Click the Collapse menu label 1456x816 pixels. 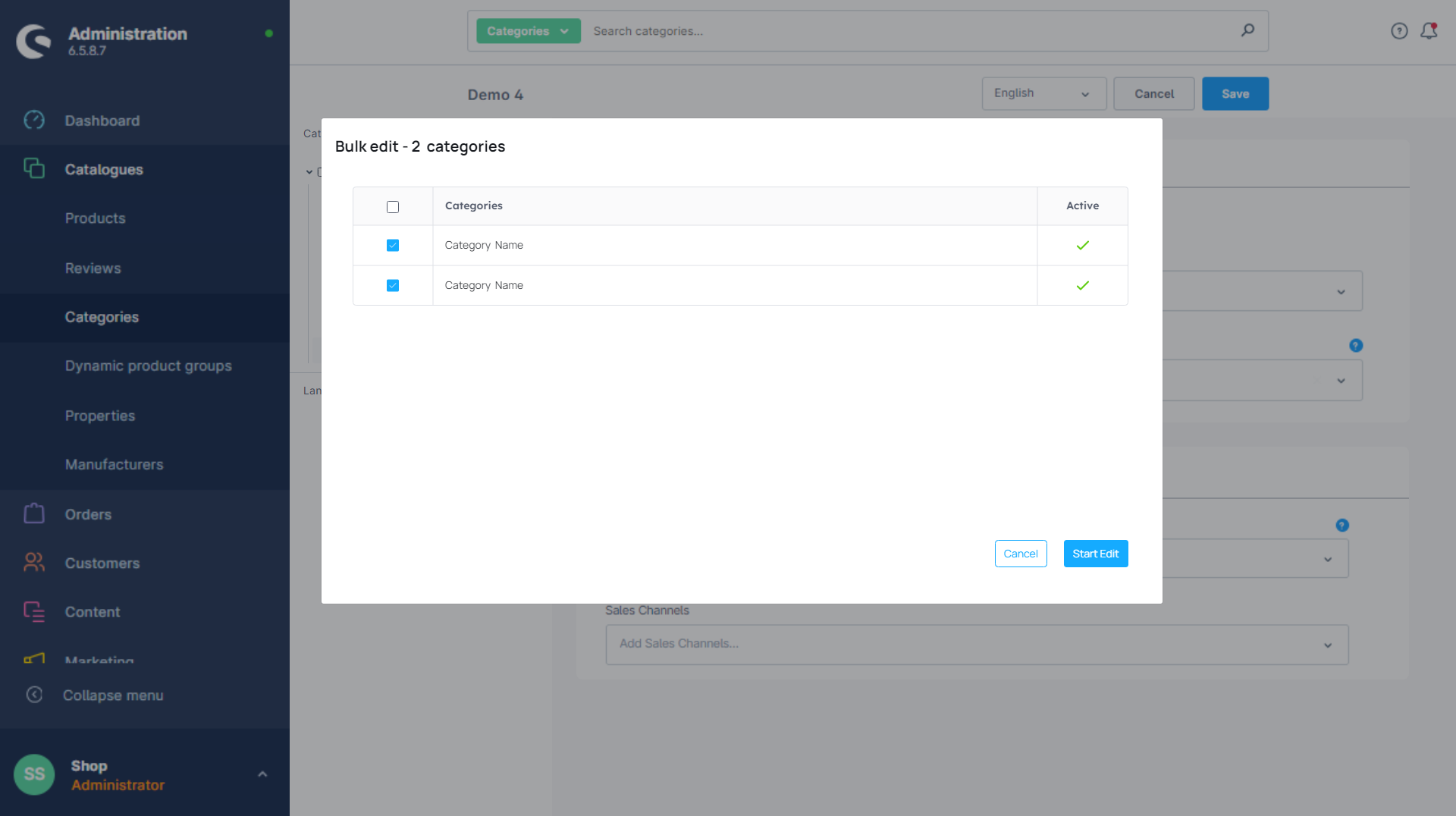113,695
